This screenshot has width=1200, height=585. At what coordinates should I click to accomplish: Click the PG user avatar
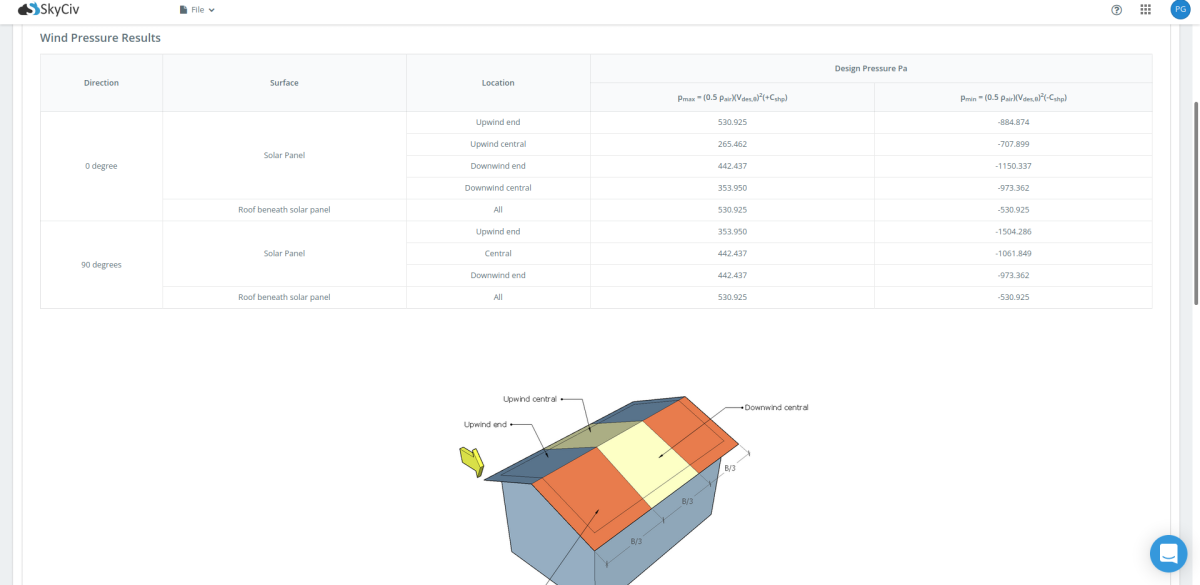coord(1179,10)
